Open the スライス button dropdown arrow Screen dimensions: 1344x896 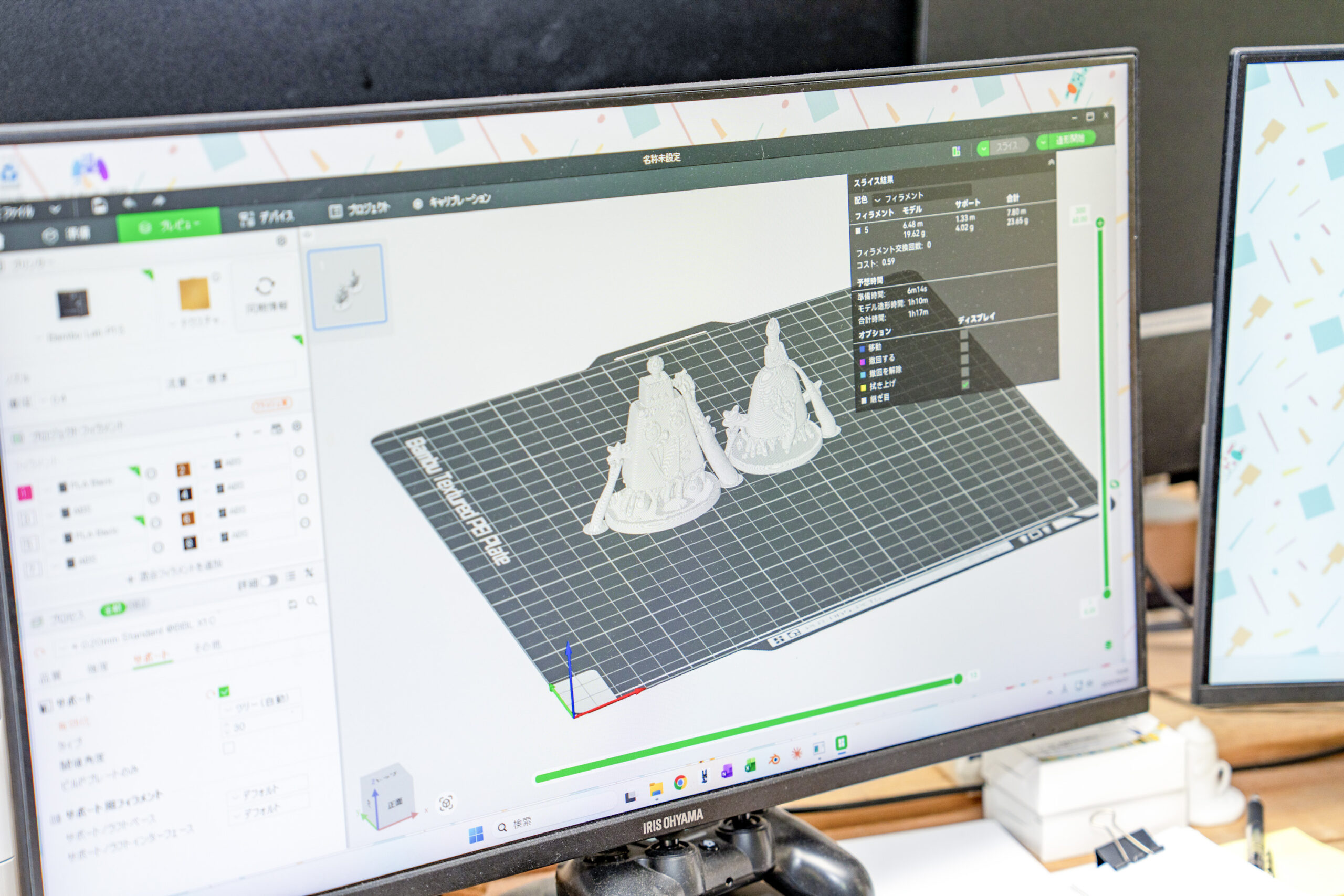983,149
